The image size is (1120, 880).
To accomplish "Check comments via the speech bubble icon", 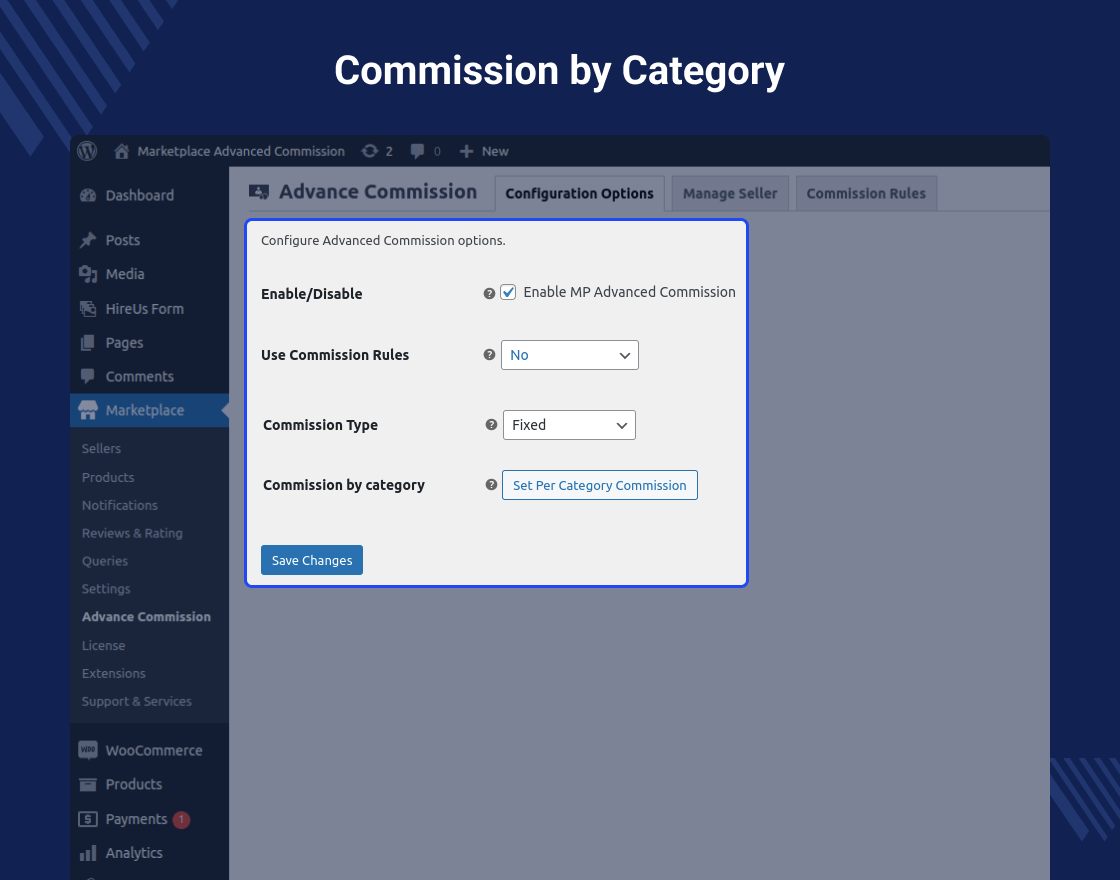I will (x=418, y=151).
